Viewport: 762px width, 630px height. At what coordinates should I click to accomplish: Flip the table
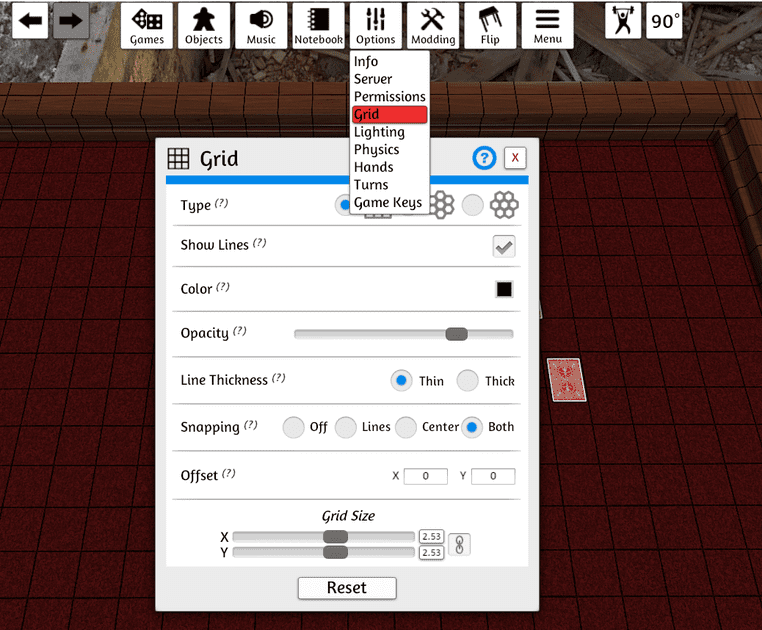(490, 26)
